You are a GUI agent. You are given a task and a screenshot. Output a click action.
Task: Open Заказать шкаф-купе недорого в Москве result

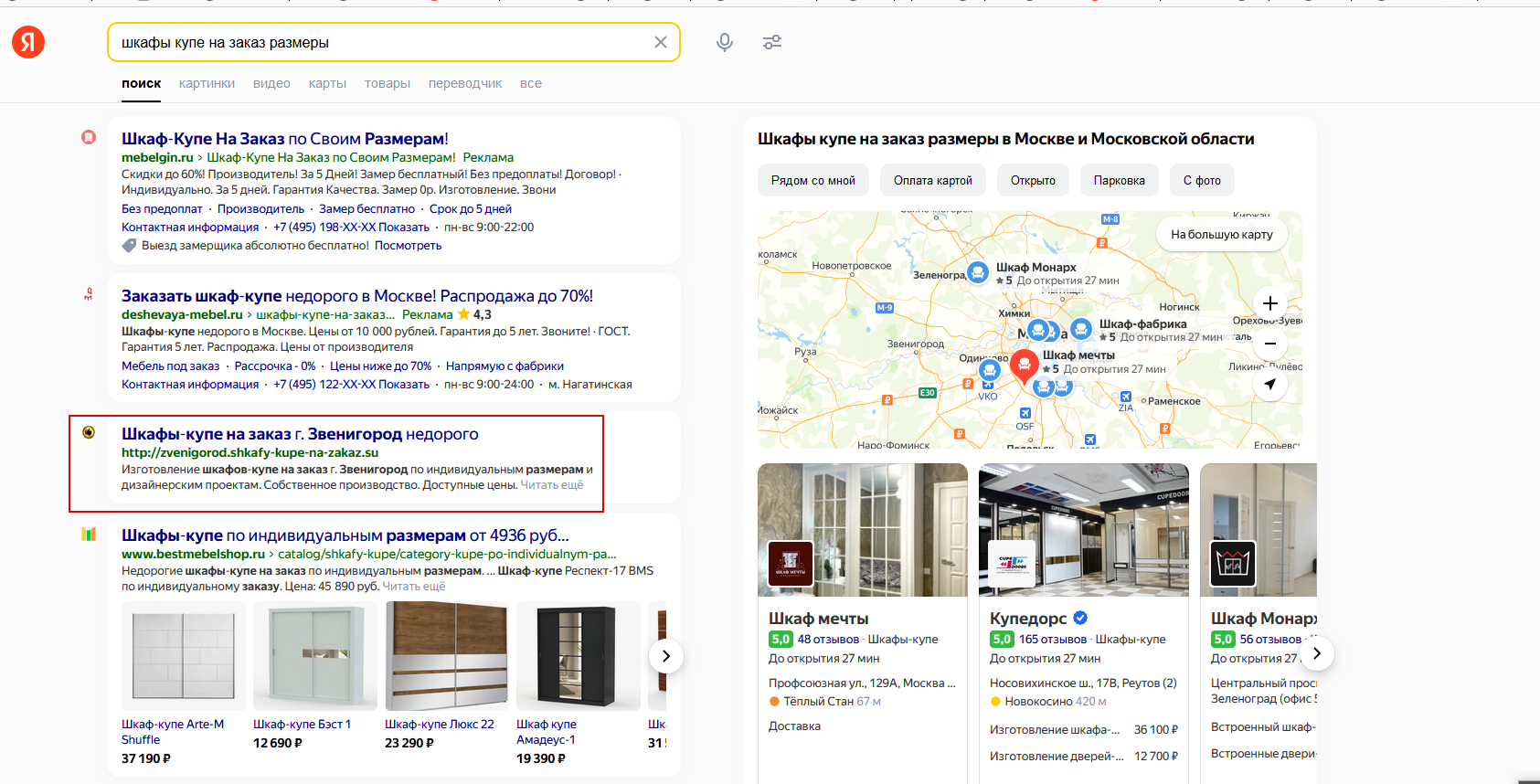pos(357,296)
